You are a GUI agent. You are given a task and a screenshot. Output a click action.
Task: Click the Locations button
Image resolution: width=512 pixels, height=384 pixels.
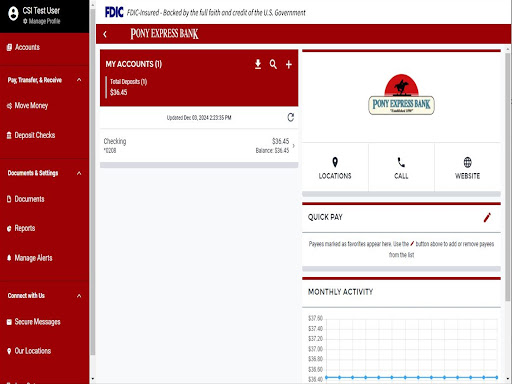(335, 168)
